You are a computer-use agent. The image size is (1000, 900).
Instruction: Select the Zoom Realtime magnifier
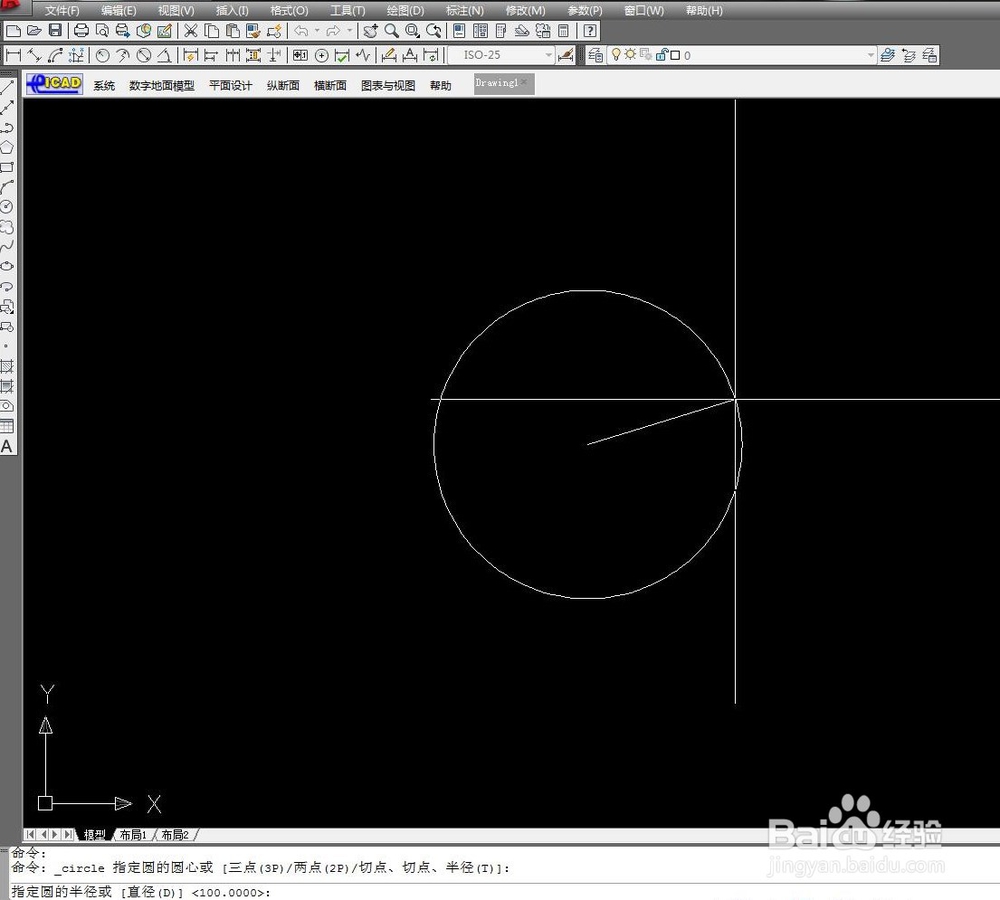[392, 31]
